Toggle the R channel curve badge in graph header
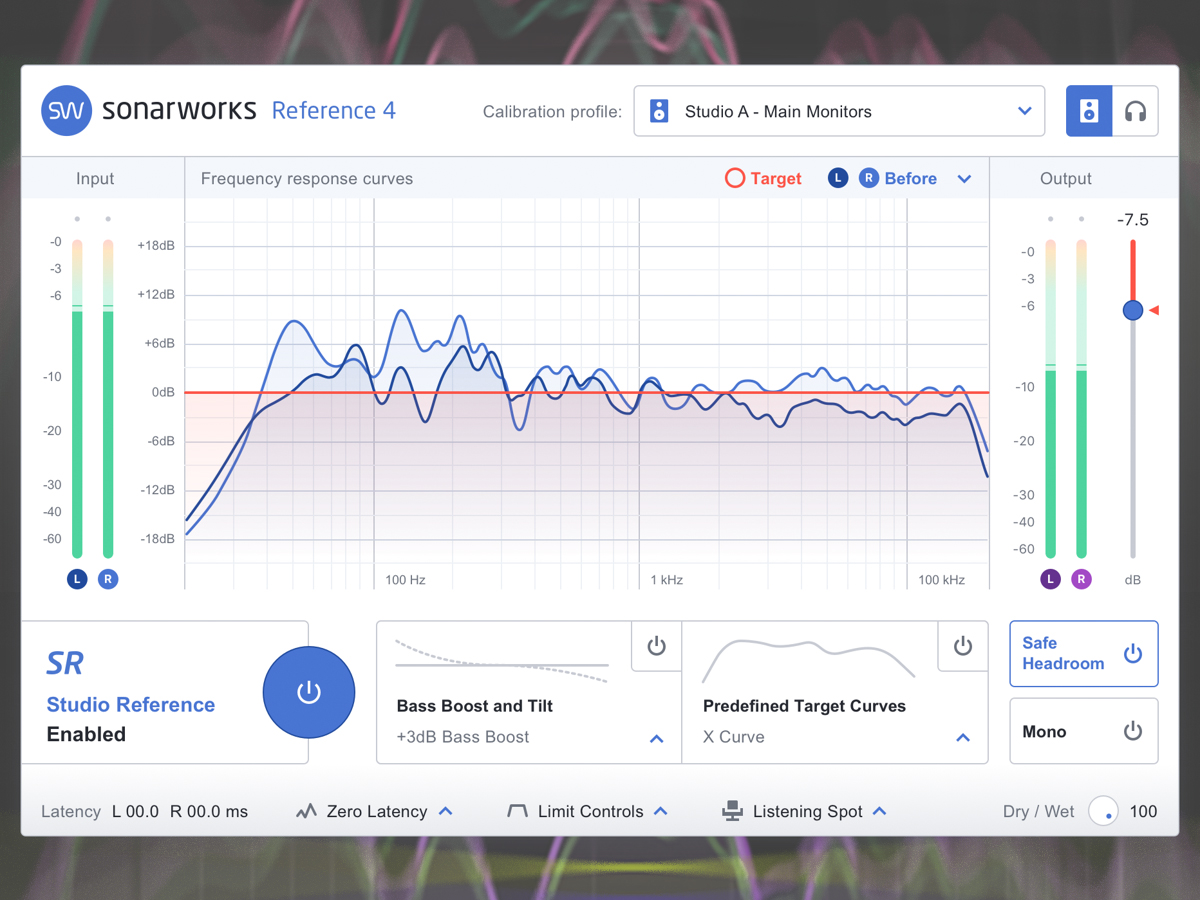1200x900 pixels. [x=868, y=178]
